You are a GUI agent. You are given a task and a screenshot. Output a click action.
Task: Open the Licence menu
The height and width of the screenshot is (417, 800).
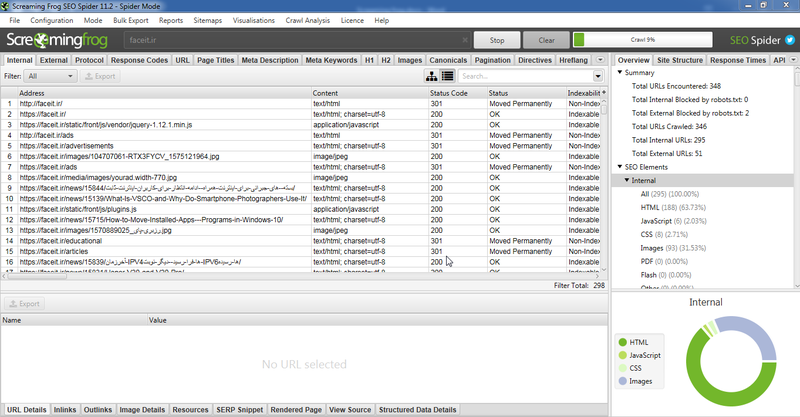tap(352, 20)
